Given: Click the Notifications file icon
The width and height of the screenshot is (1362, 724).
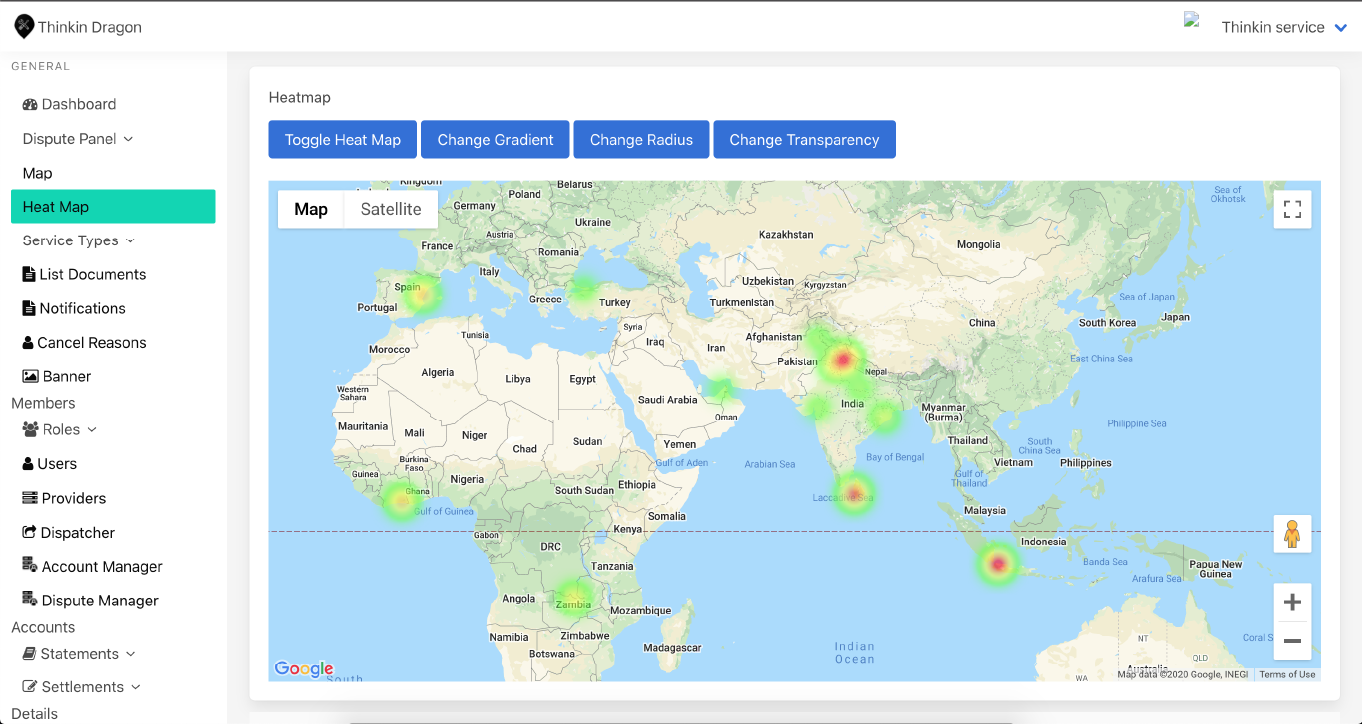Looking at the screenshot, I should point(29,308).
